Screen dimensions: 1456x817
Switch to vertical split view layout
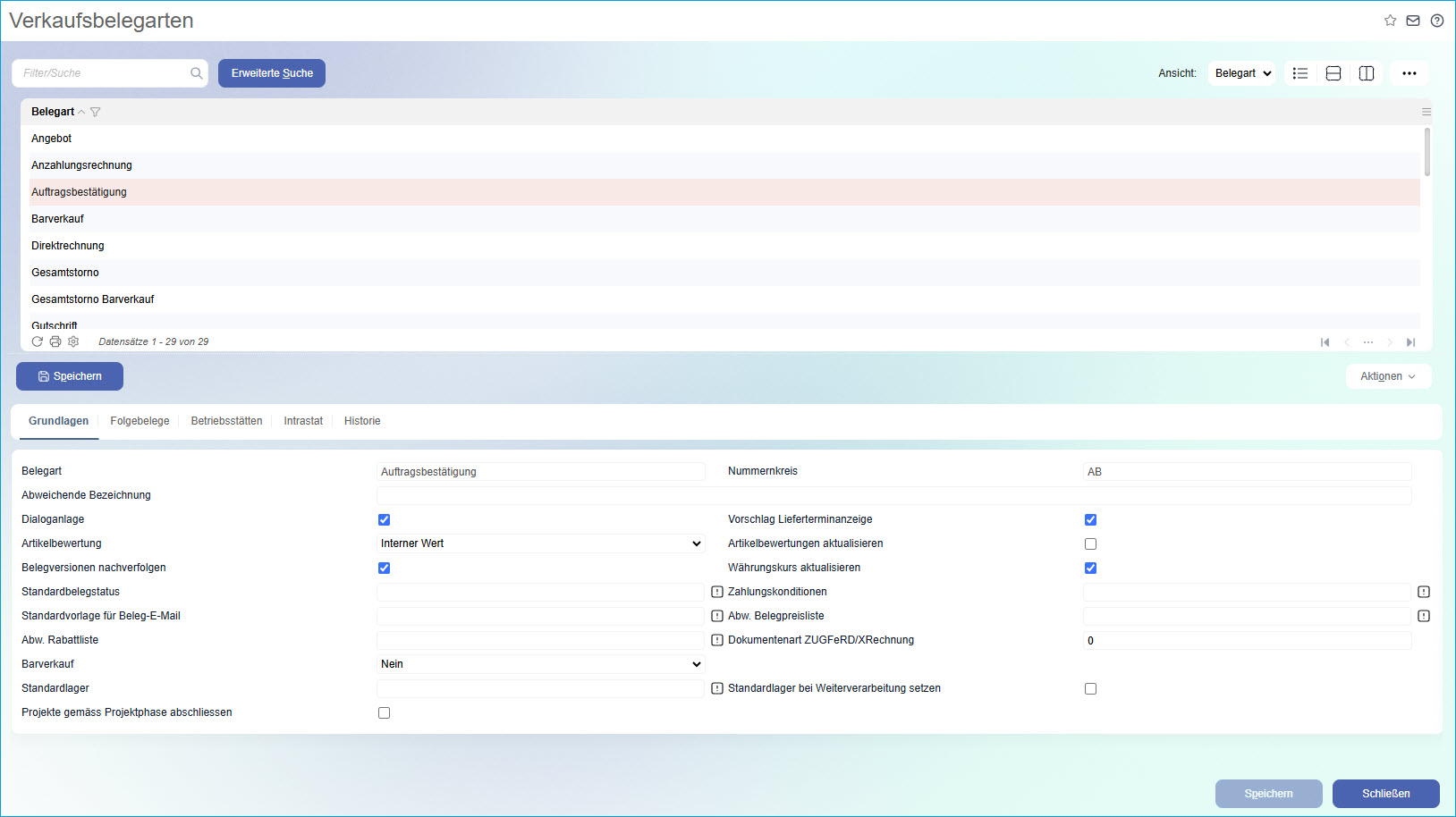(x=1366, y=72)
